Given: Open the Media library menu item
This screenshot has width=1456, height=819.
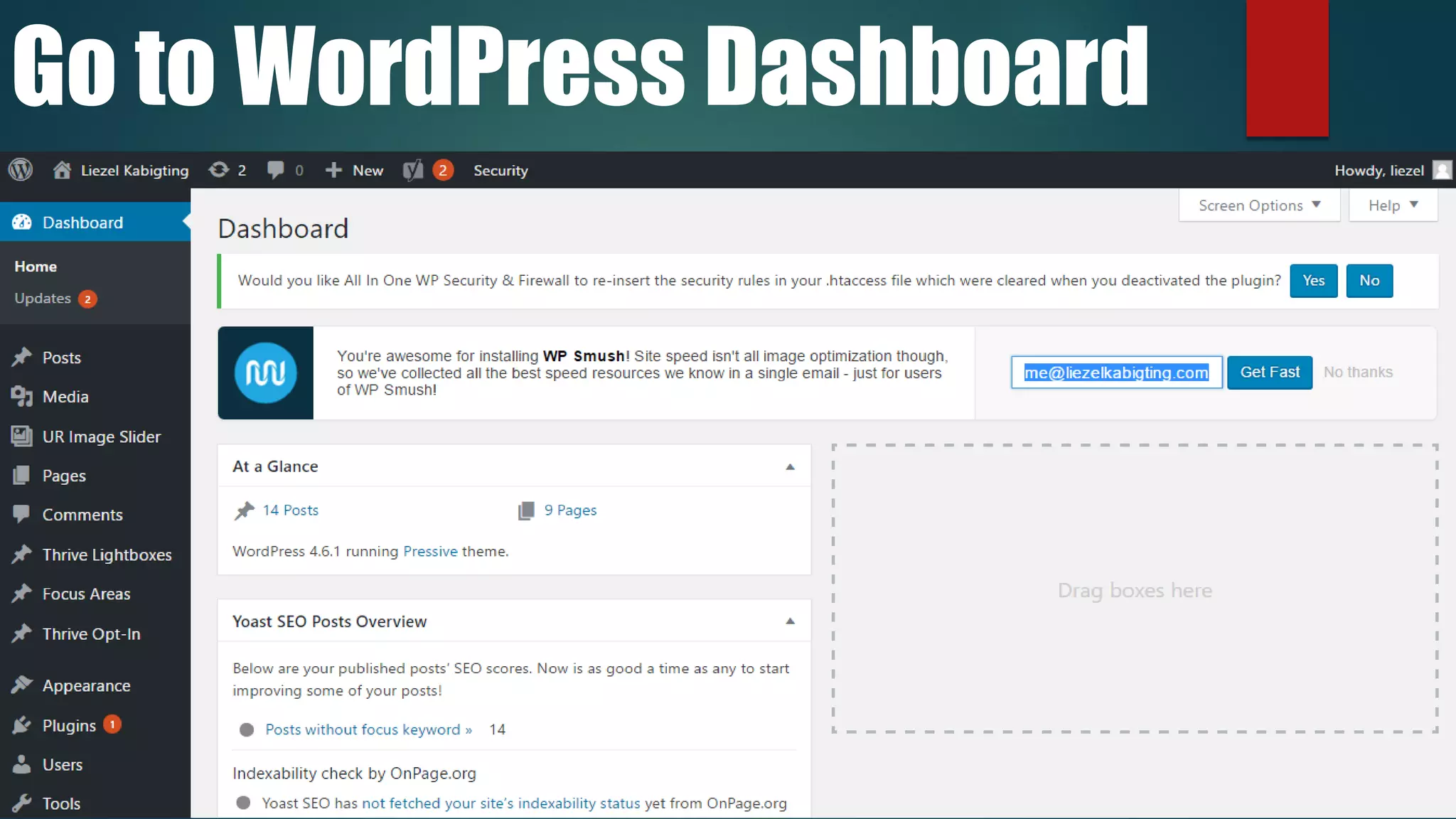Looking at the screenshot, I should [65, 397].
